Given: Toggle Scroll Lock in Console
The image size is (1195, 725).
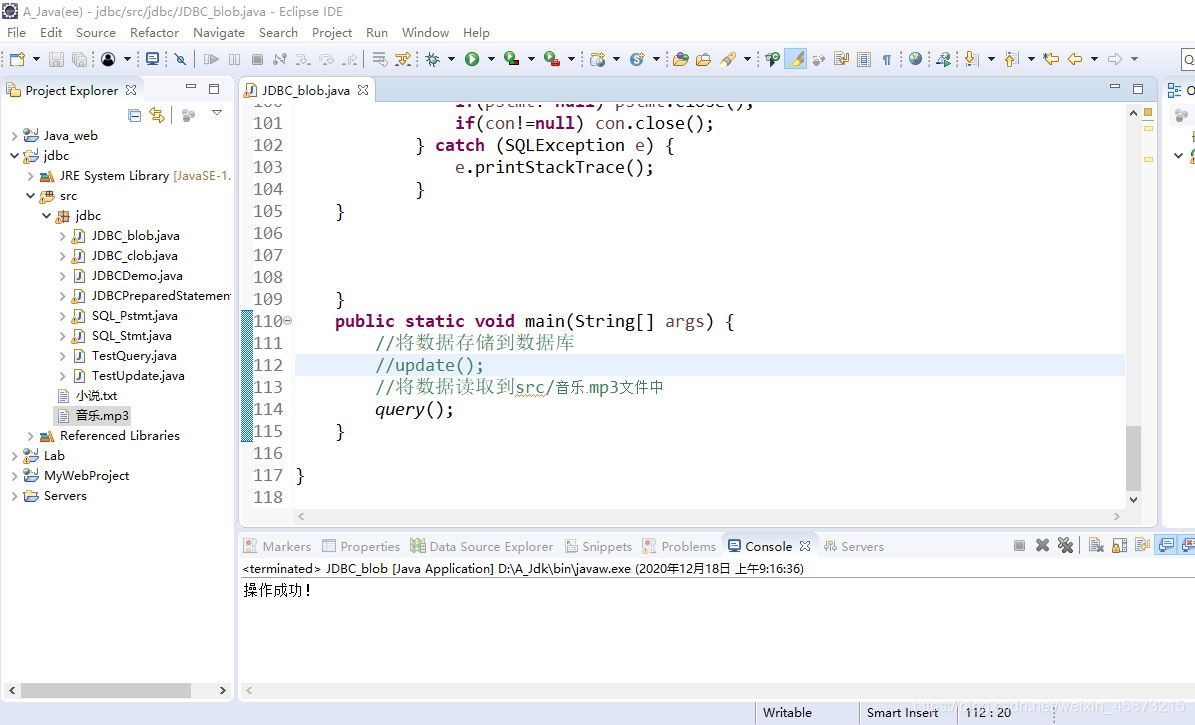Looking at the screenshot, I should pyautogui.click(x=1120, y=545).
